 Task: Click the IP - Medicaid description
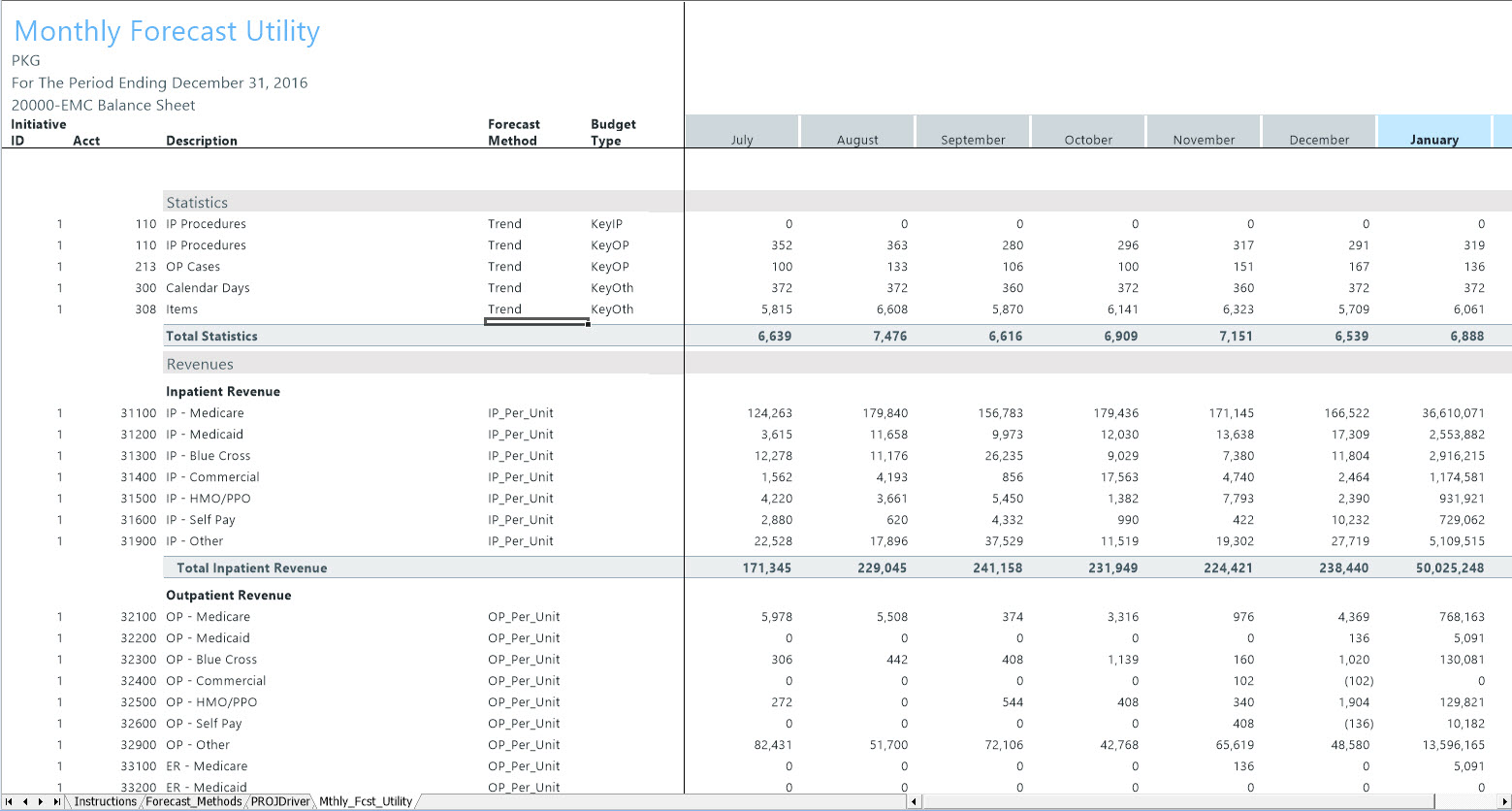click(205, 435)
